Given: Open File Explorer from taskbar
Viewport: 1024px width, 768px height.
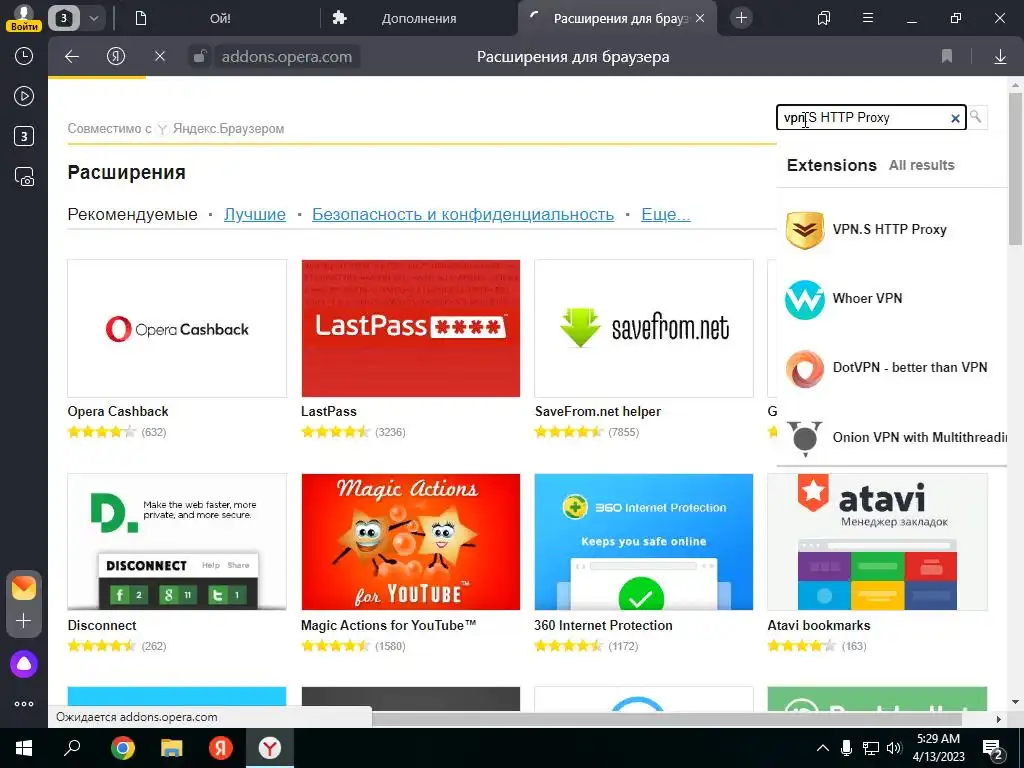Looking at the screenshot, I should (x=171, y=748).
